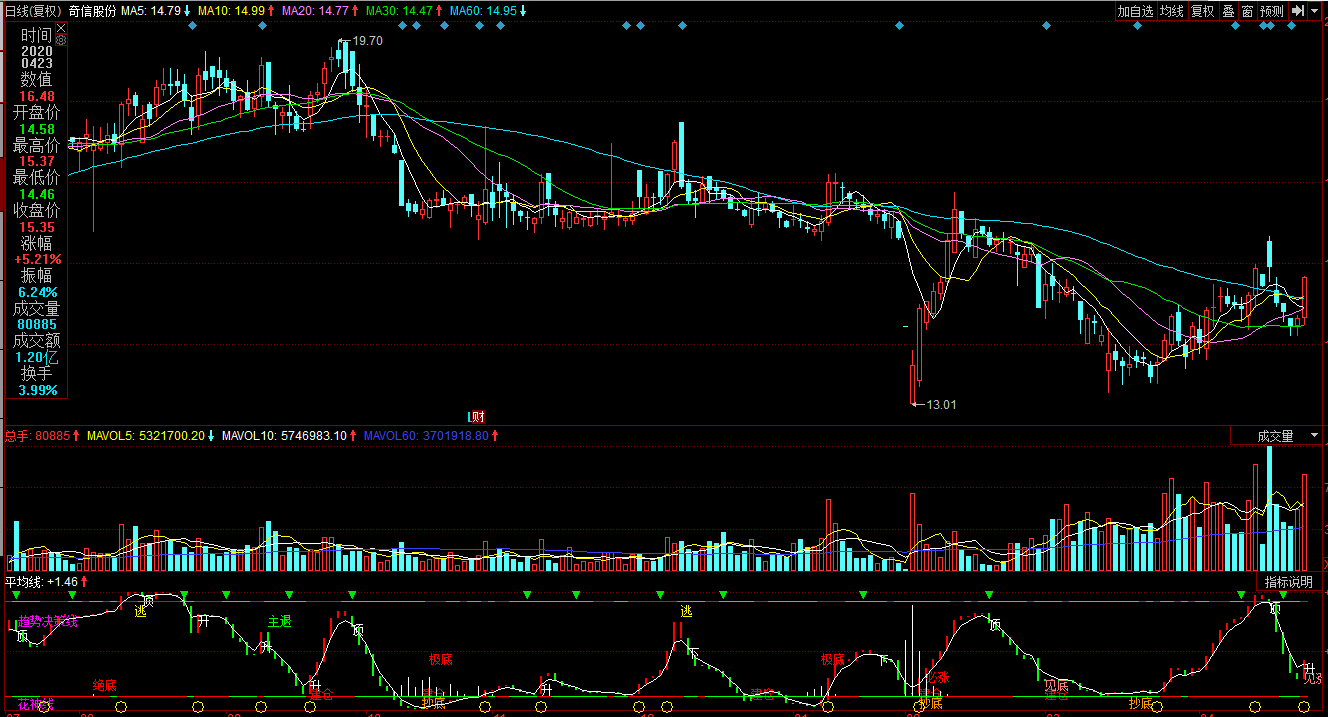The width and height of the screenshot is (1328, 717).
Task: Click the 最低价 14.46 value
Action: pyautogui.click(x=36, y=195)
